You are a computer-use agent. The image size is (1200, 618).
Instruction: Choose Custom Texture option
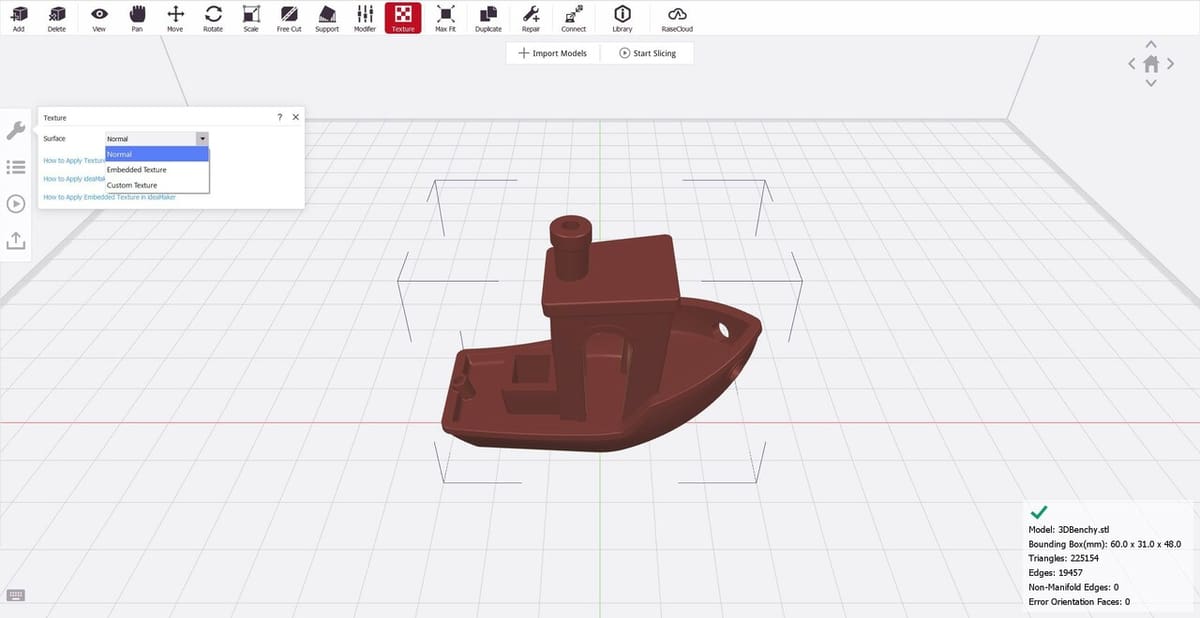[x=157, y=185]
